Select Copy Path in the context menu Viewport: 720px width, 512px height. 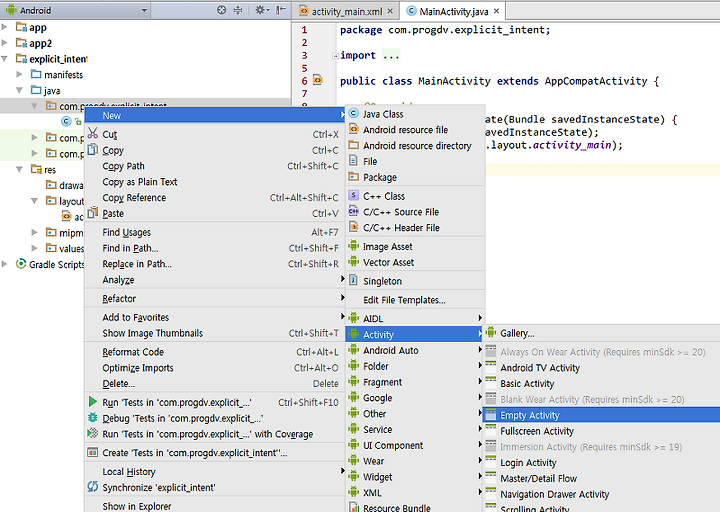[215, 166]
